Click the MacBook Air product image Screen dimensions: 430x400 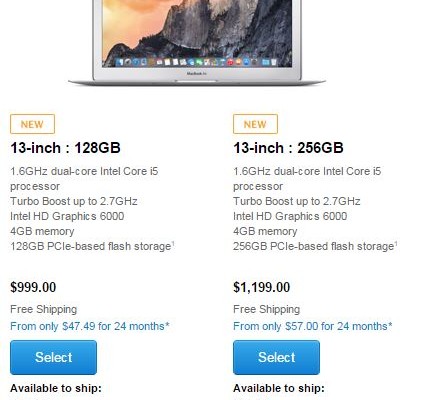(197, 42)
